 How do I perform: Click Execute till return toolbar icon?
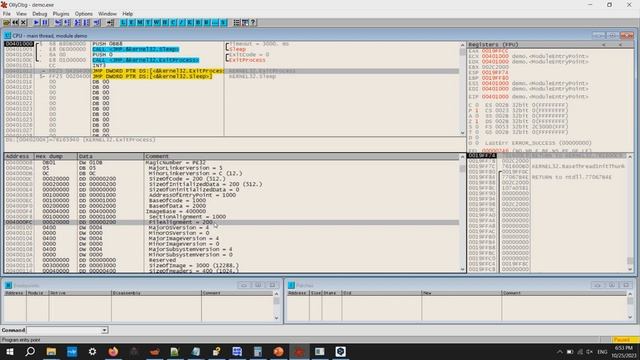click(x=97, y=22)
